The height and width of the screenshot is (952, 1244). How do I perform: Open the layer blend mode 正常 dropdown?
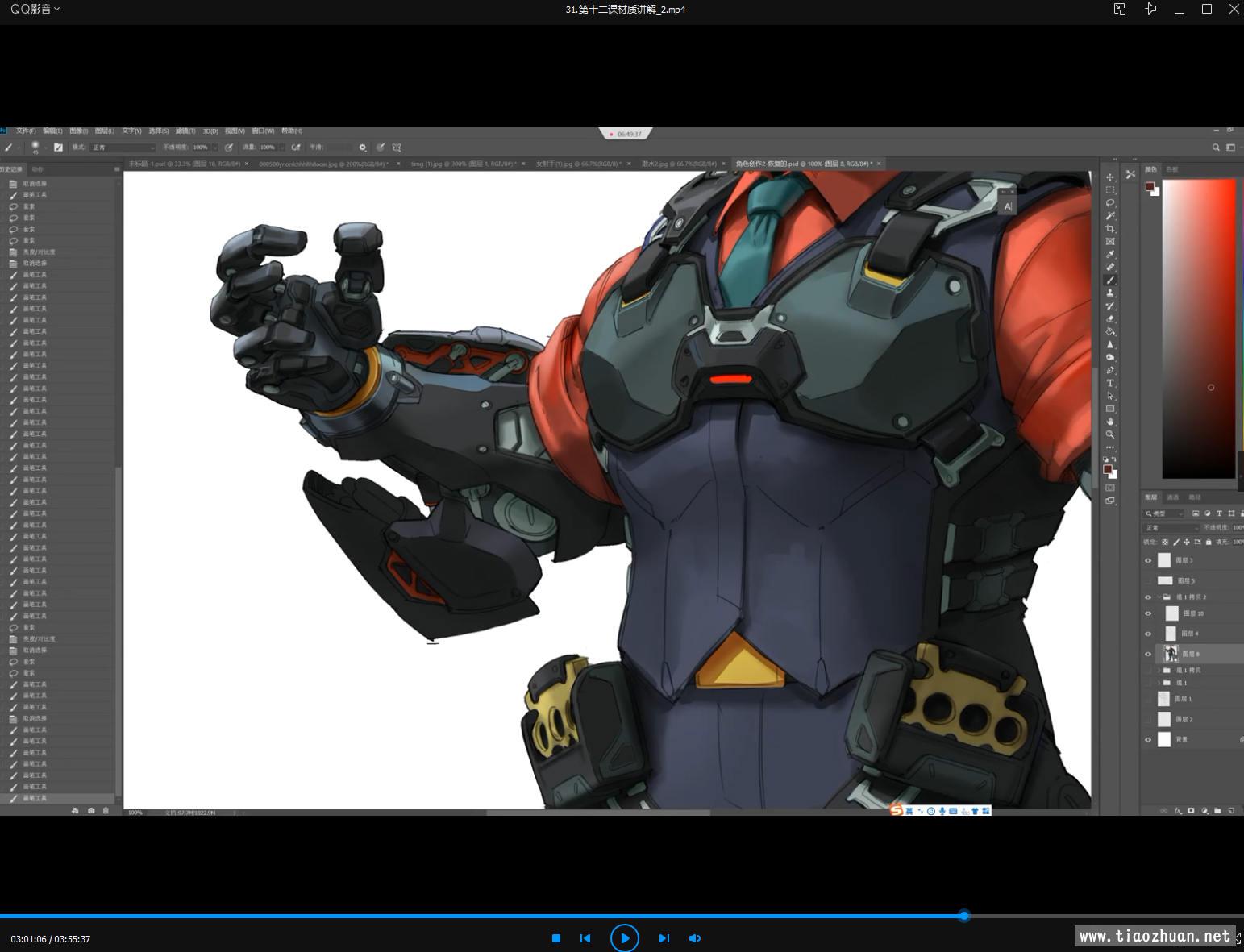[1171, 528]
